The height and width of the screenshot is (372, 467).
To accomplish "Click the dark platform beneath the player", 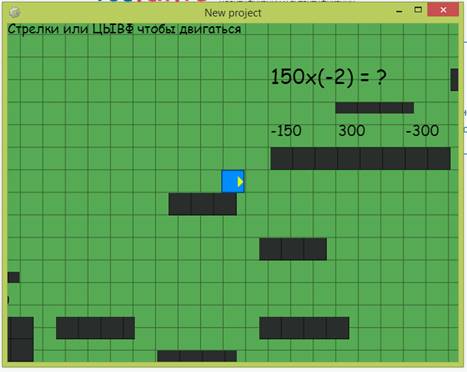I will [203, 204].
